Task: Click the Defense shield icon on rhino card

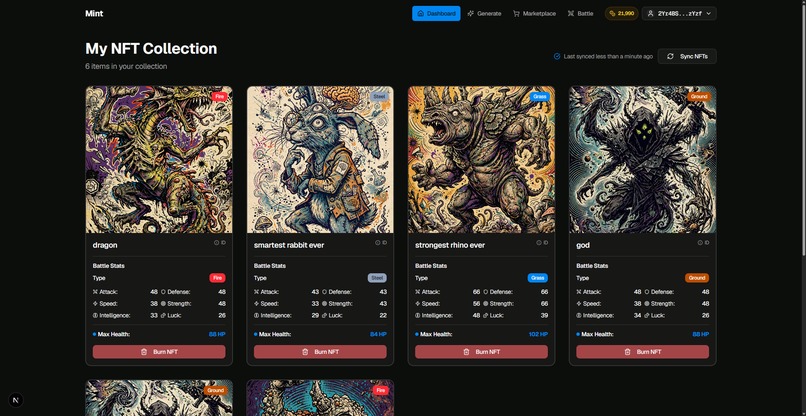Action: [486, 292]
